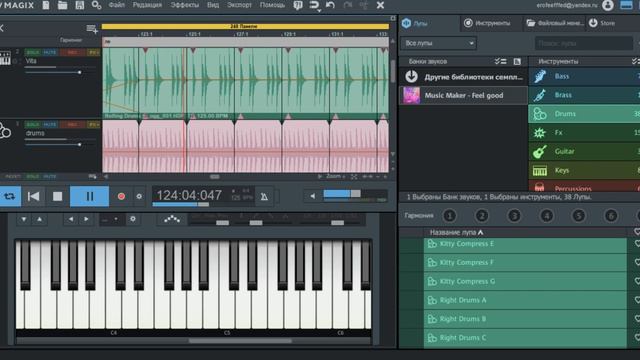Jump to start with the rewind button

33,196
